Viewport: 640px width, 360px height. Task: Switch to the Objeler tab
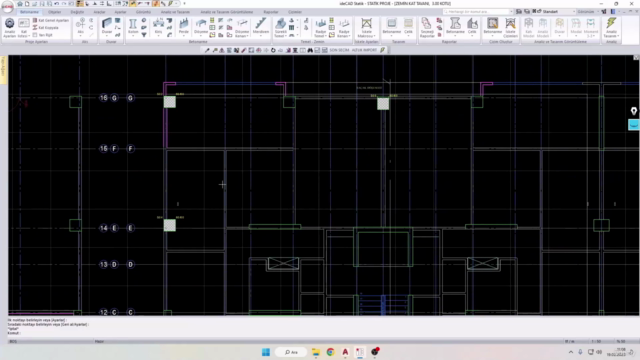[55, 12]
